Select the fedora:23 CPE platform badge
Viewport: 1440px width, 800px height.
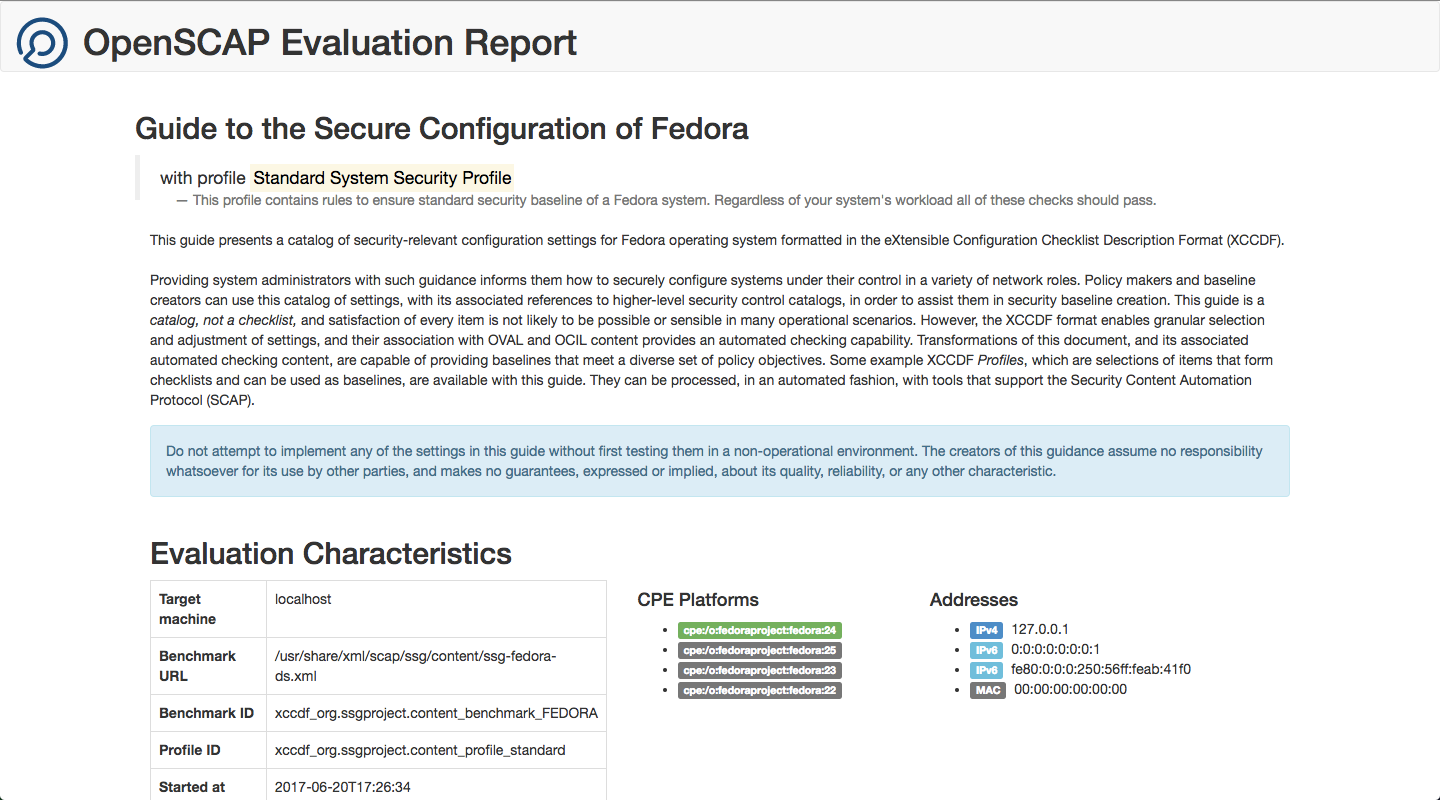click(760, 670)
